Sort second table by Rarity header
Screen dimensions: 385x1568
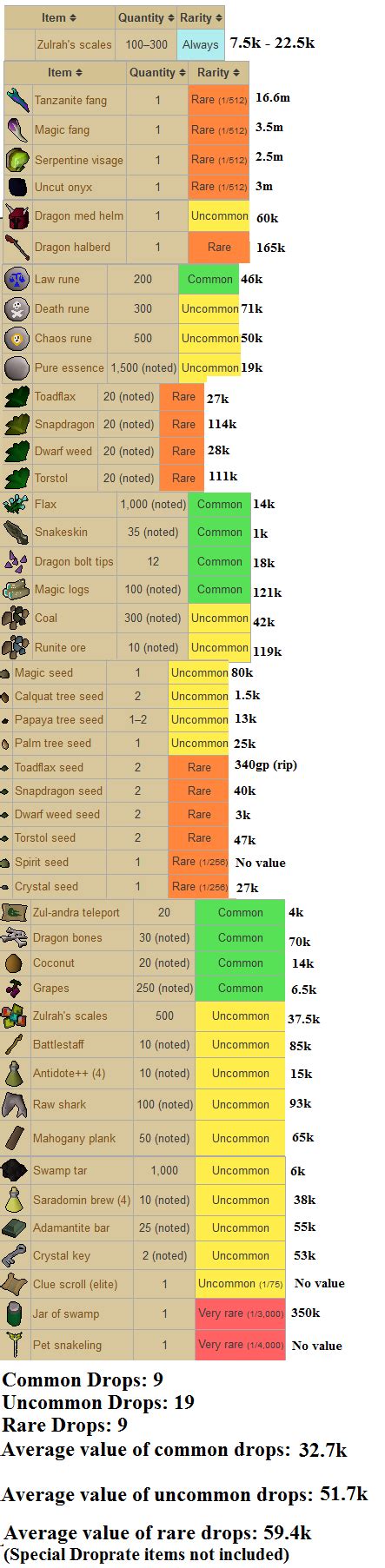coord(218,72)
